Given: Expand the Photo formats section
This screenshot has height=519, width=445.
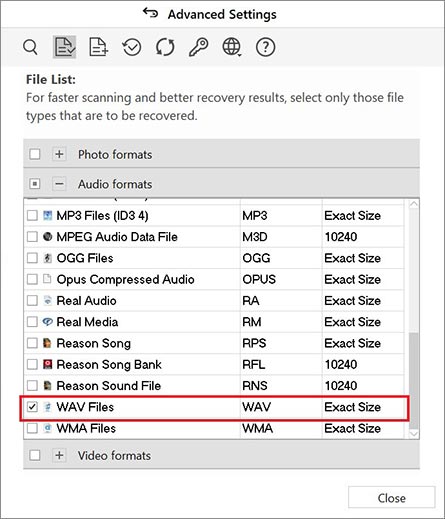Looking at the screenshot, I should coord(59,154).
